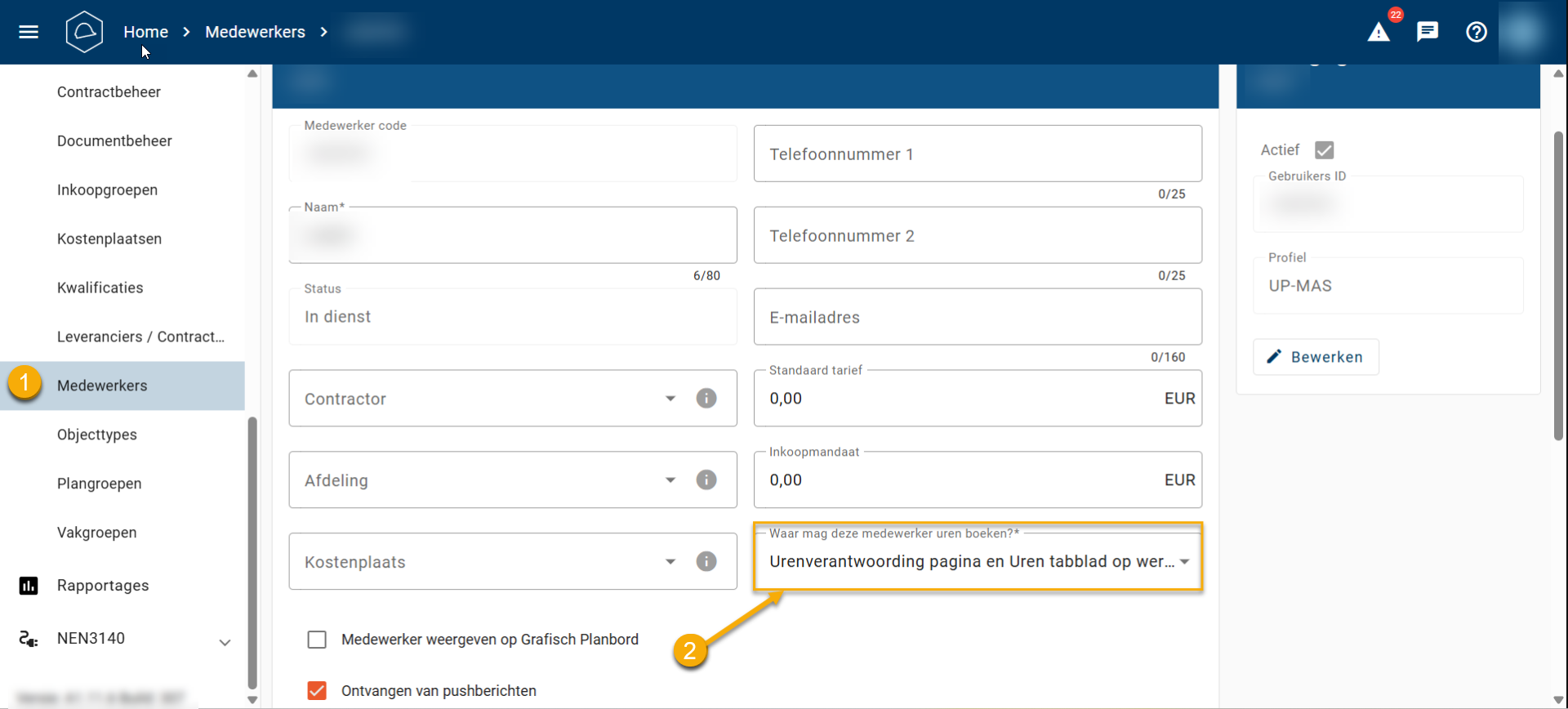
Task: Expand the NEN3140 sidebar section
Action: tap(225, 642)
